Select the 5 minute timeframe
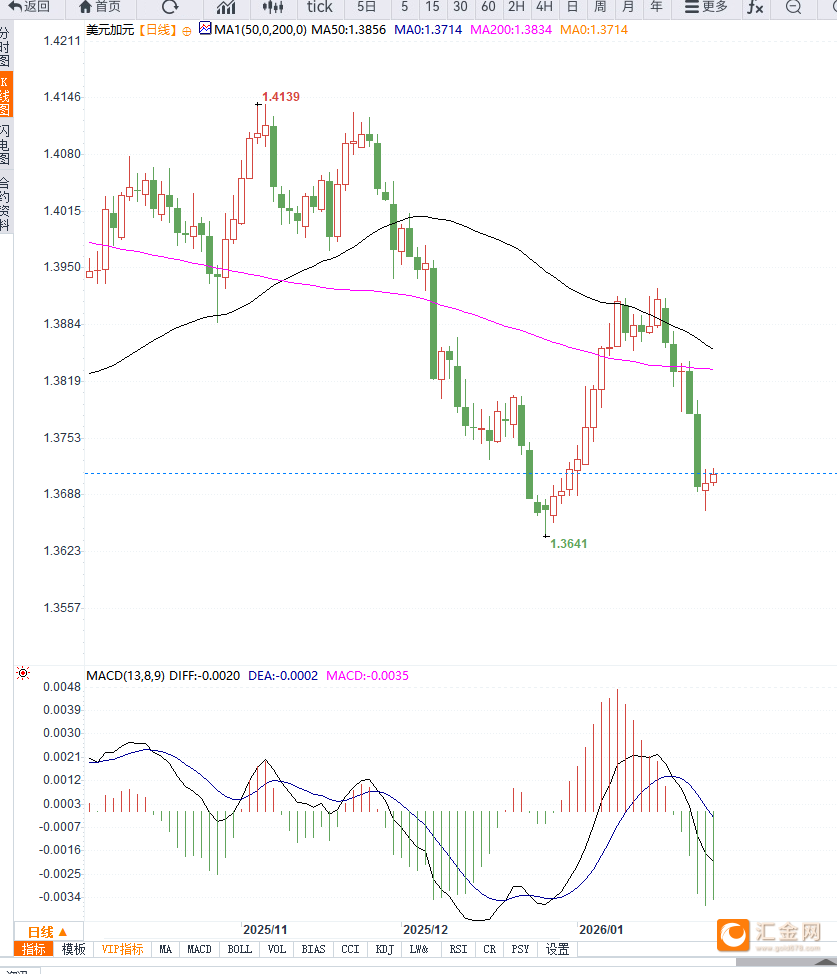The image size is (837, 974). click(x=405, y=7)
